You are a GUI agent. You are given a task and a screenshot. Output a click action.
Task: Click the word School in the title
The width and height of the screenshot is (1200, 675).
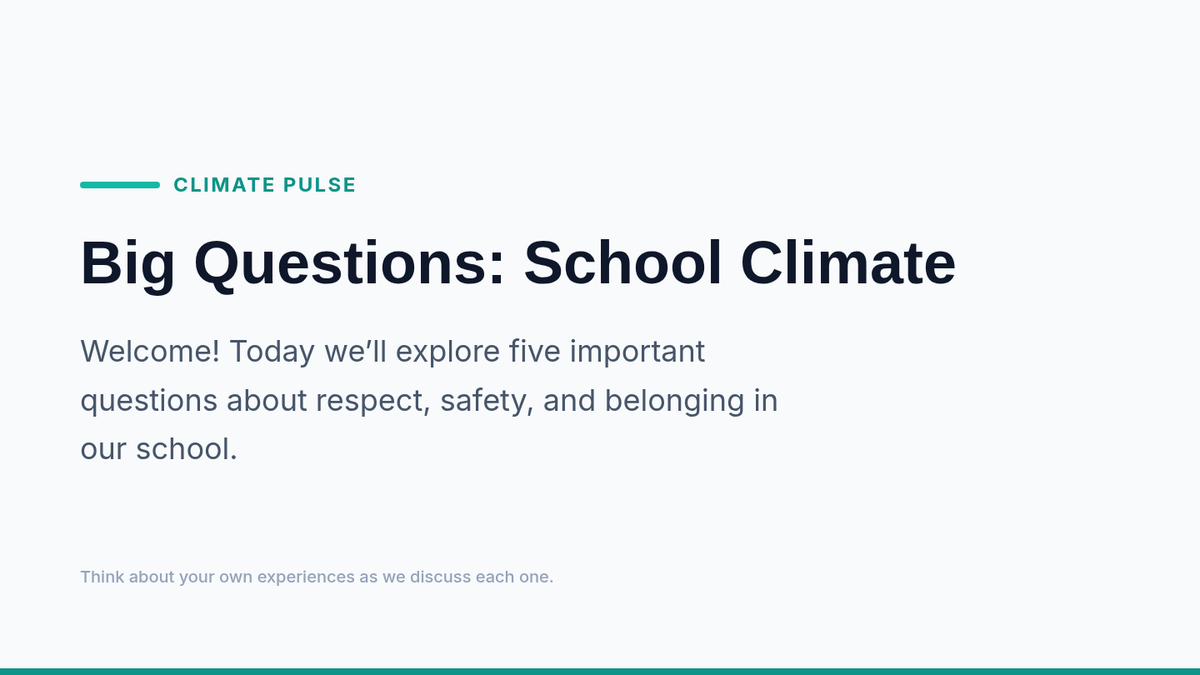623,264
